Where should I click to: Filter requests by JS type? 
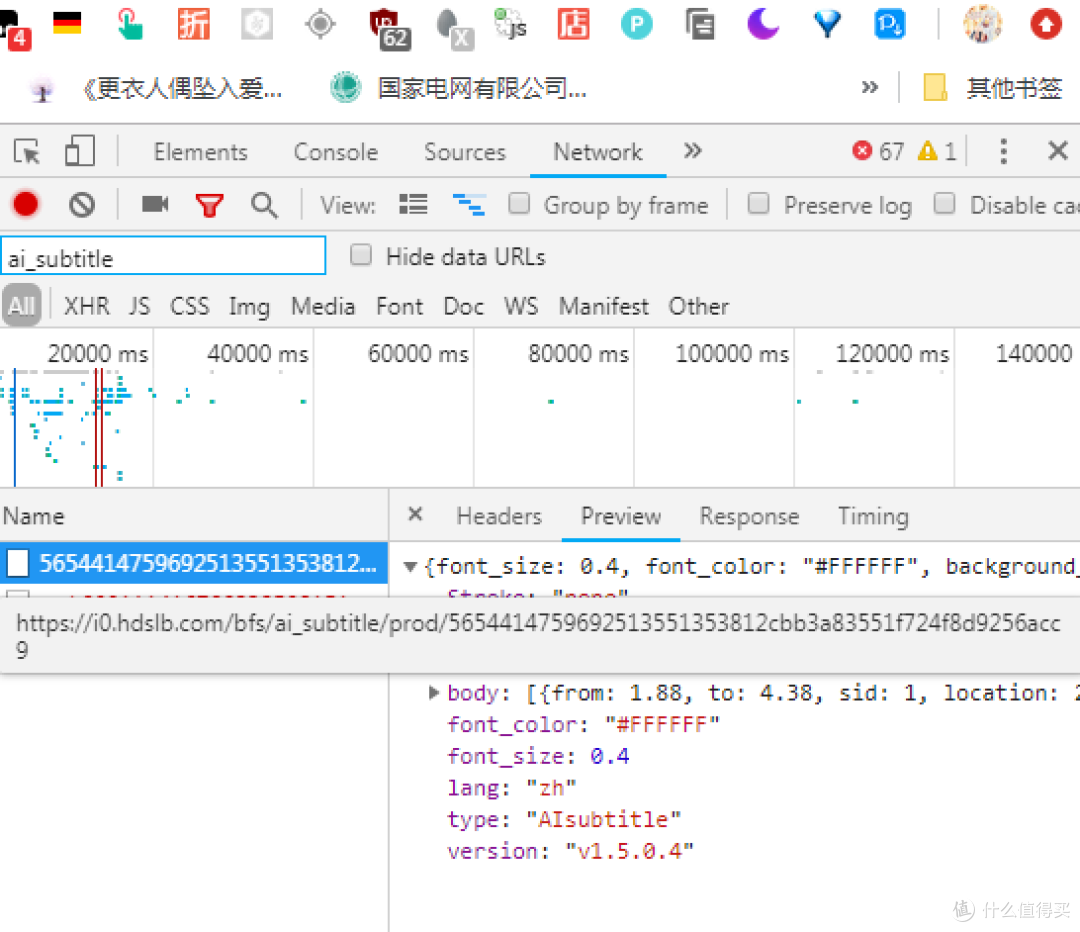point(139,306)
